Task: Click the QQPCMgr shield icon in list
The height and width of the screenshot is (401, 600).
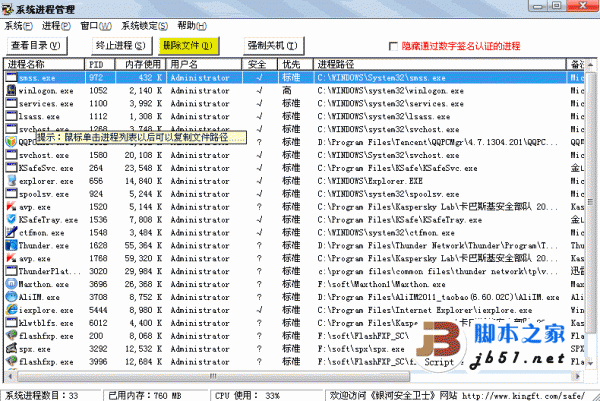Action: coord(11,142)
